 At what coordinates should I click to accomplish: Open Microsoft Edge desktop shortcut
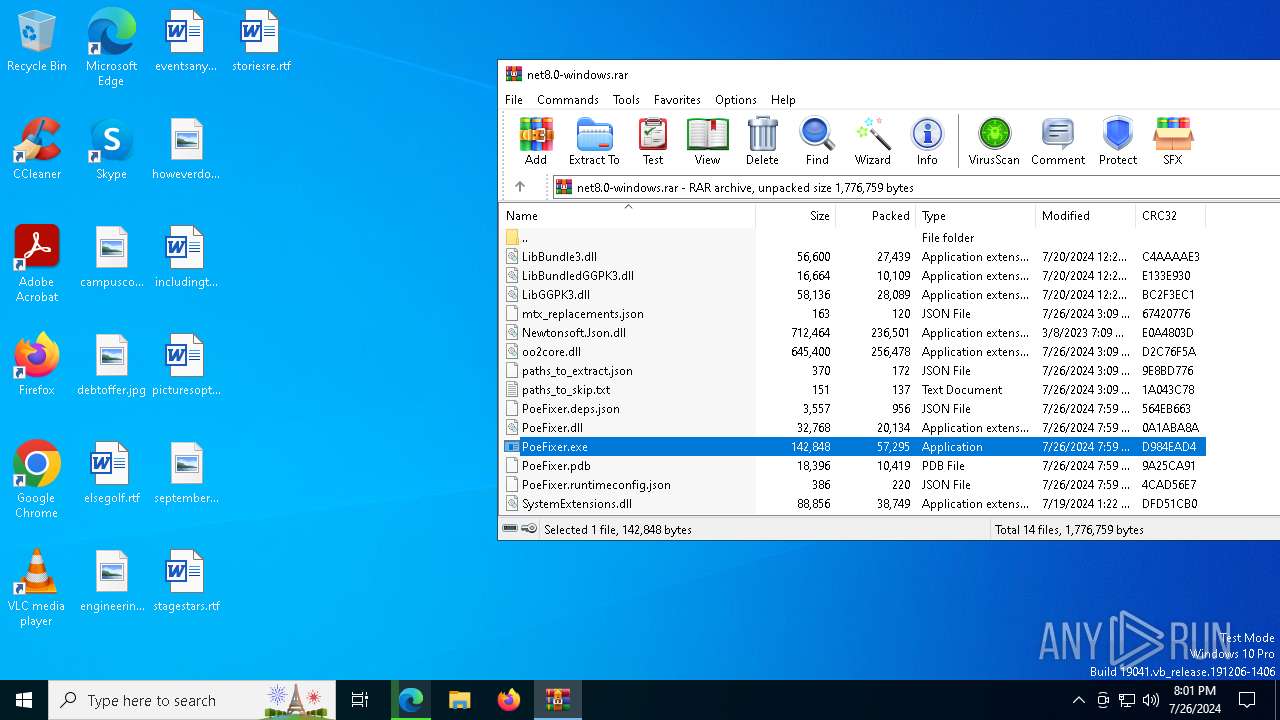coord(111,48)
